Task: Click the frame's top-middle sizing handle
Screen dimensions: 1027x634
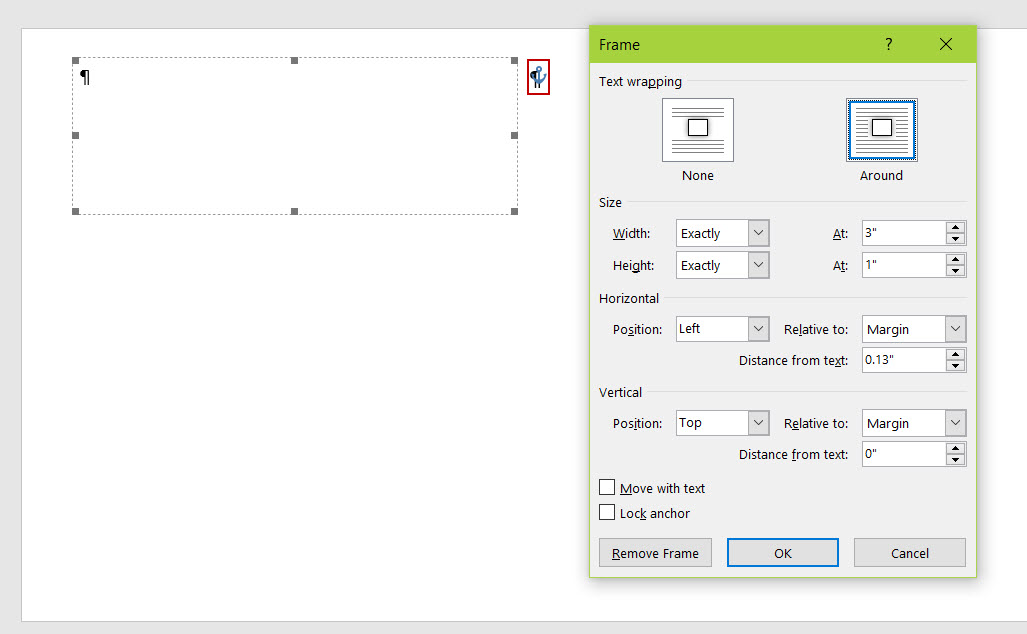Action: [x=295, y=60]
